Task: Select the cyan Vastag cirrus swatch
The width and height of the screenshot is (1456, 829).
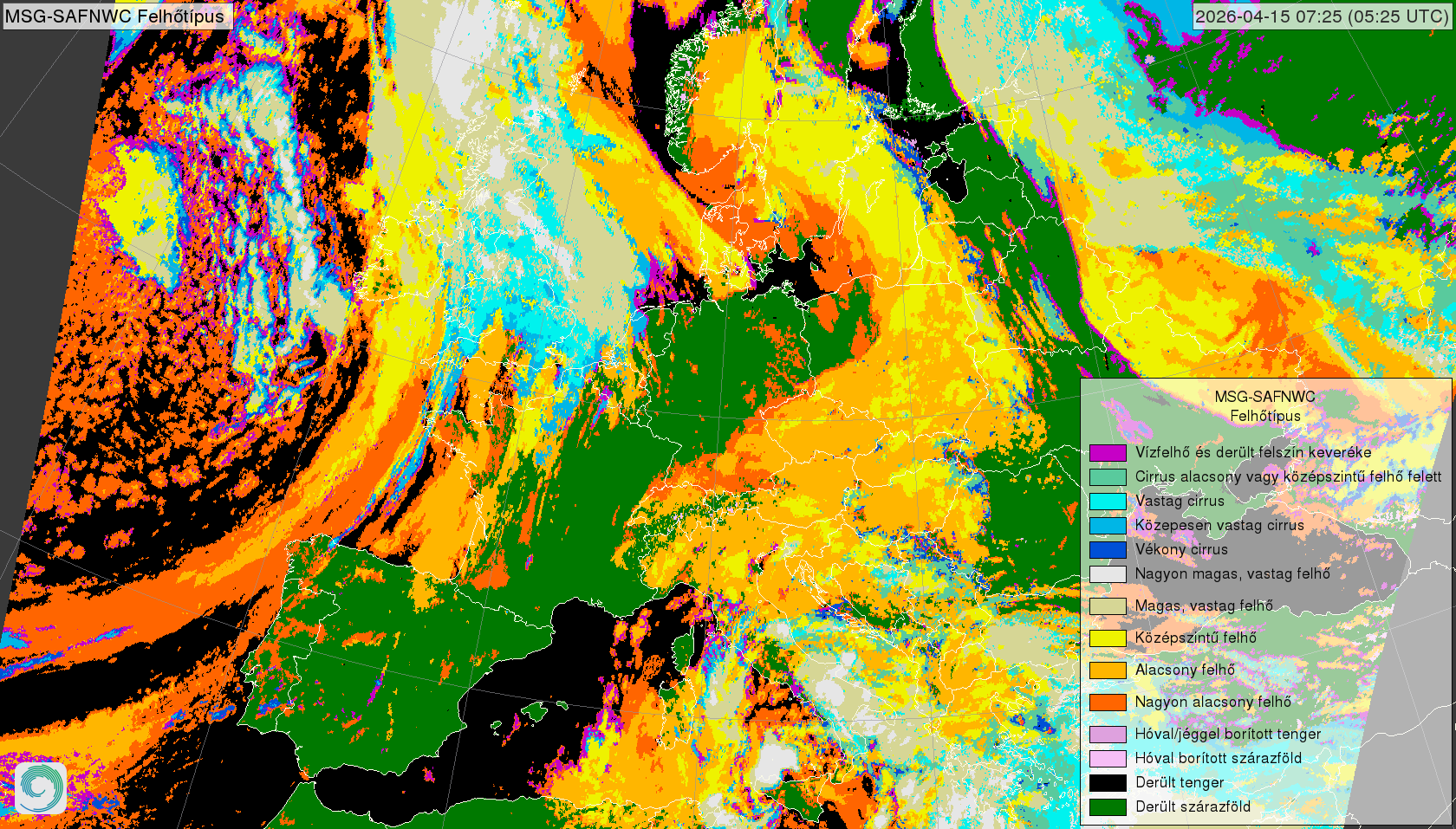Action: tap(1107, 501)
